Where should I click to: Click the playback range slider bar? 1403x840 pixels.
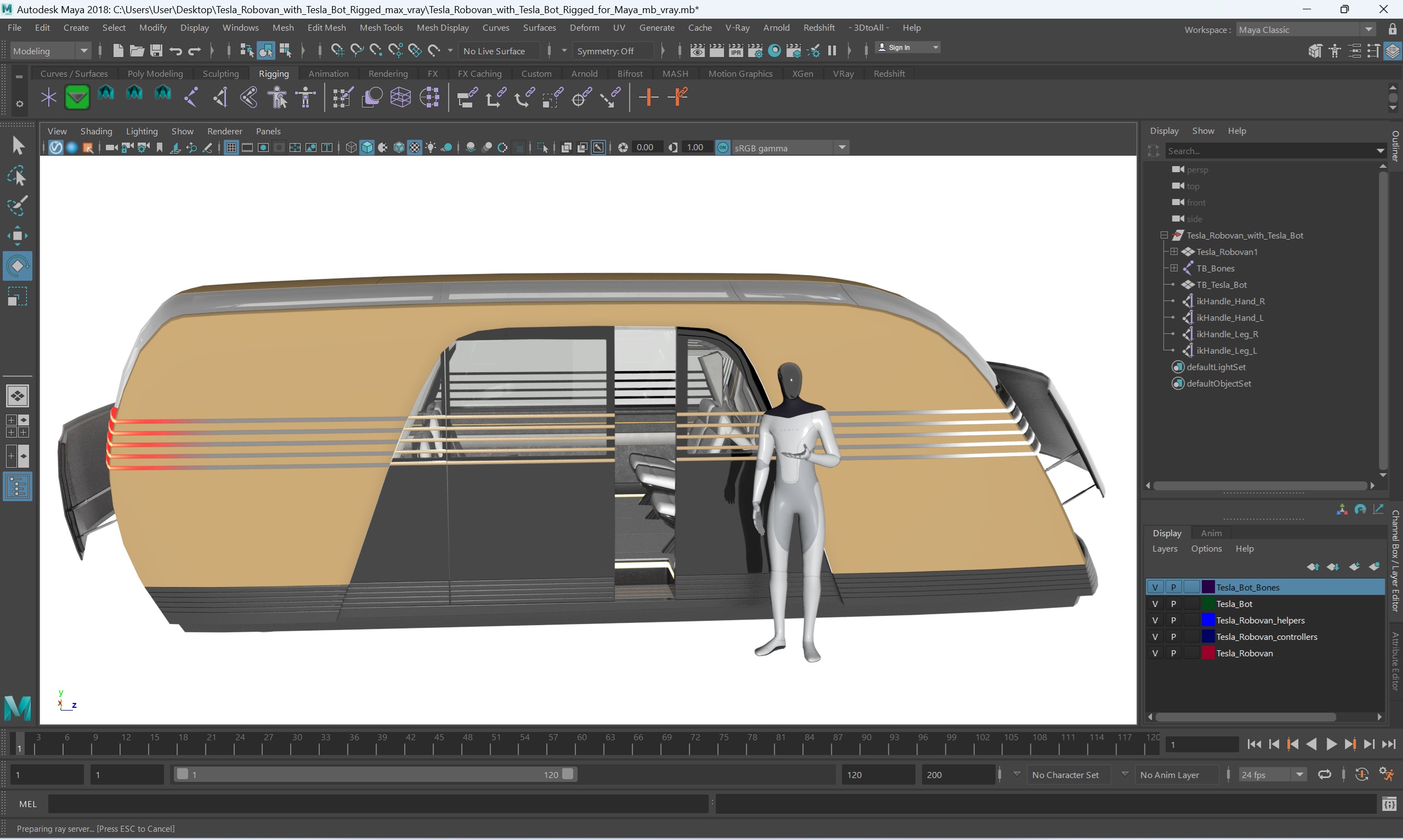[375, 774]
